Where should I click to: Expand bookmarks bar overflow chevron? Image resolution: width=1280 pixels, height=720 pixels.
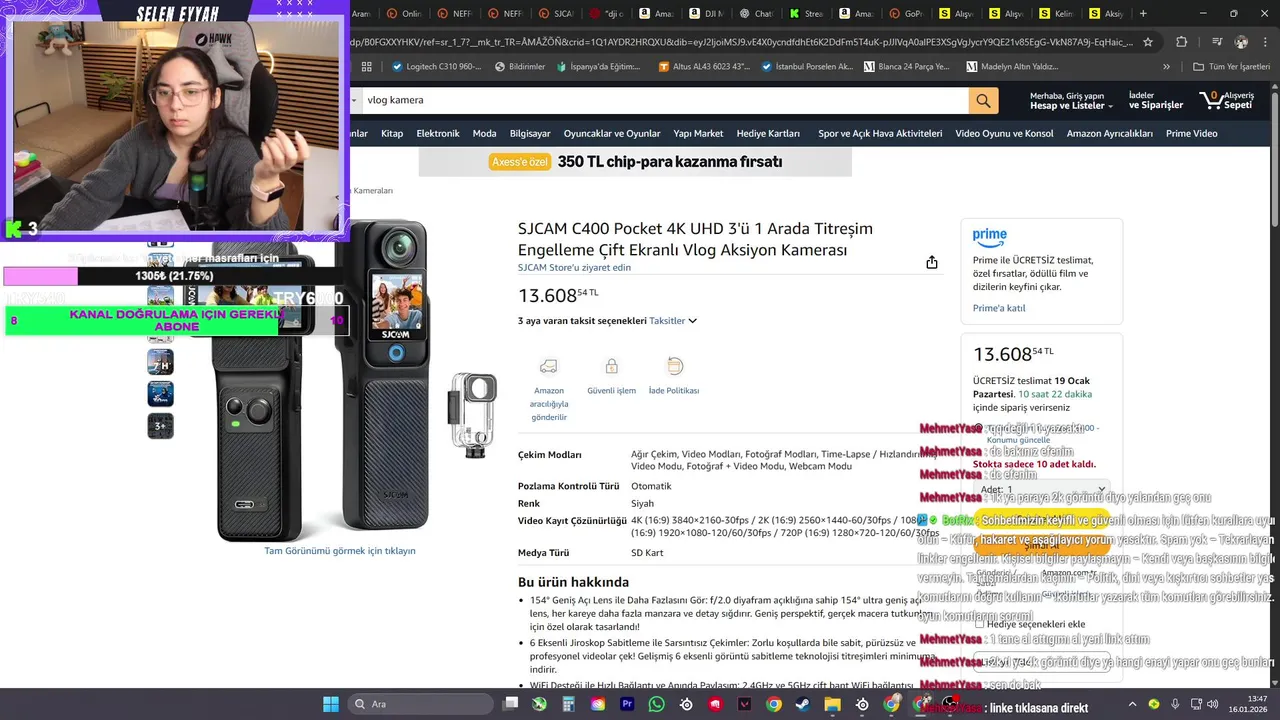[1166, 67]
